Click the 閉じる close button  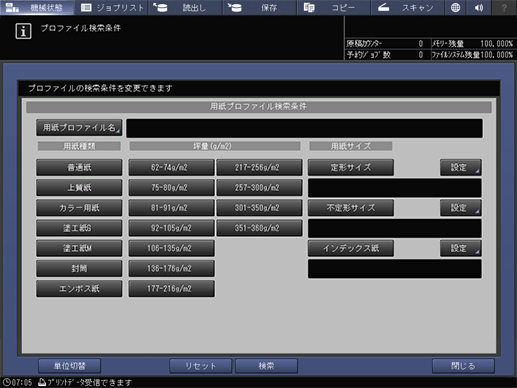pyautogui.click(x=463, y=366)
